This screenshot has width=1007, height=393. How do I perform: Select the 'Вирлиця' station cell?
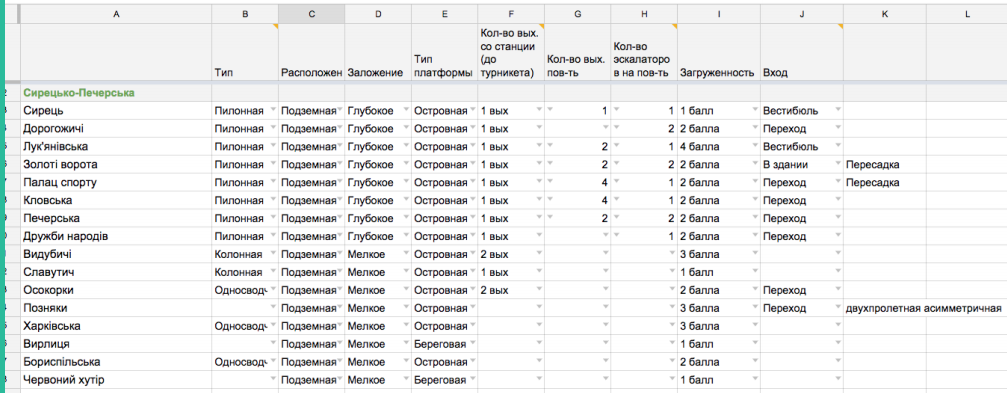click(x=116, y=344)
